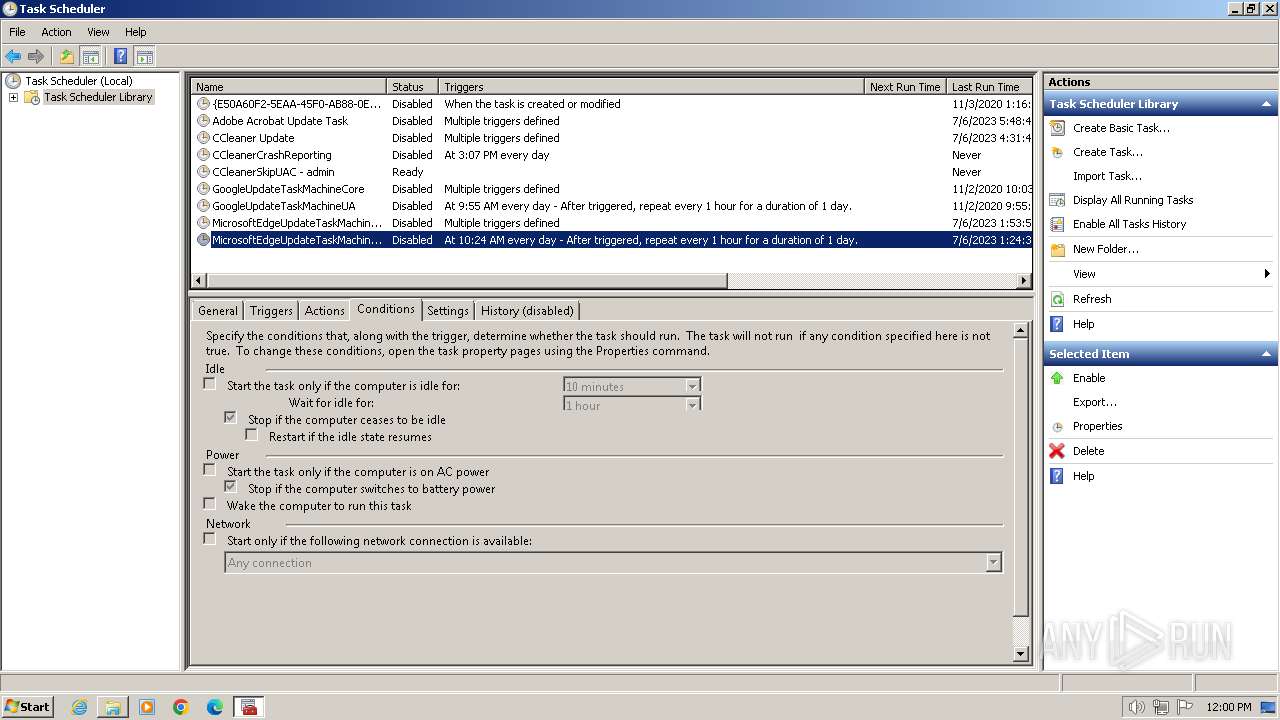The height and width of the screenshot is (720, 1280).
Task: Sort tasks by the Name column header
Action: [288, 87]
